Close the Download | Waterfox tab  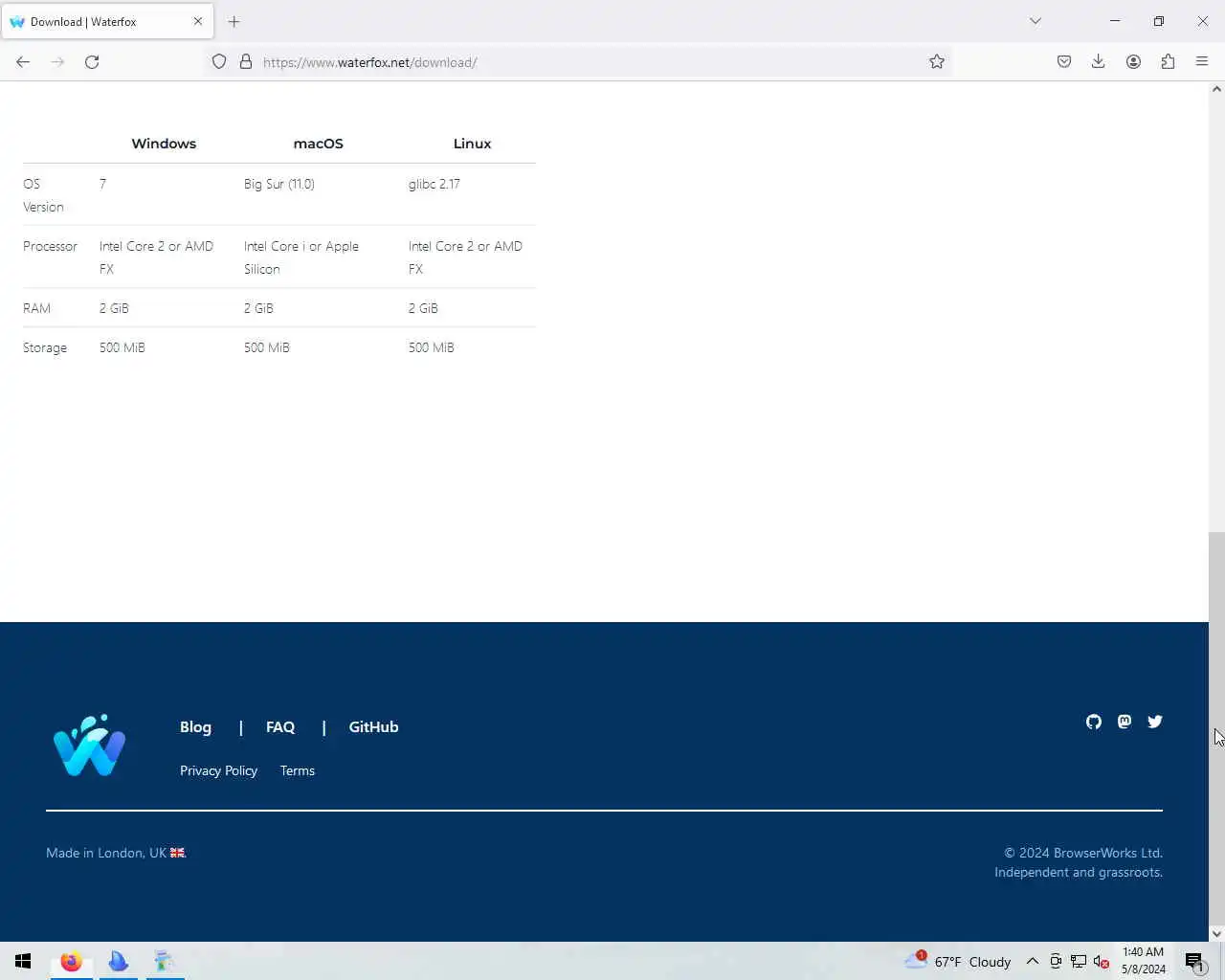[198, 21]
